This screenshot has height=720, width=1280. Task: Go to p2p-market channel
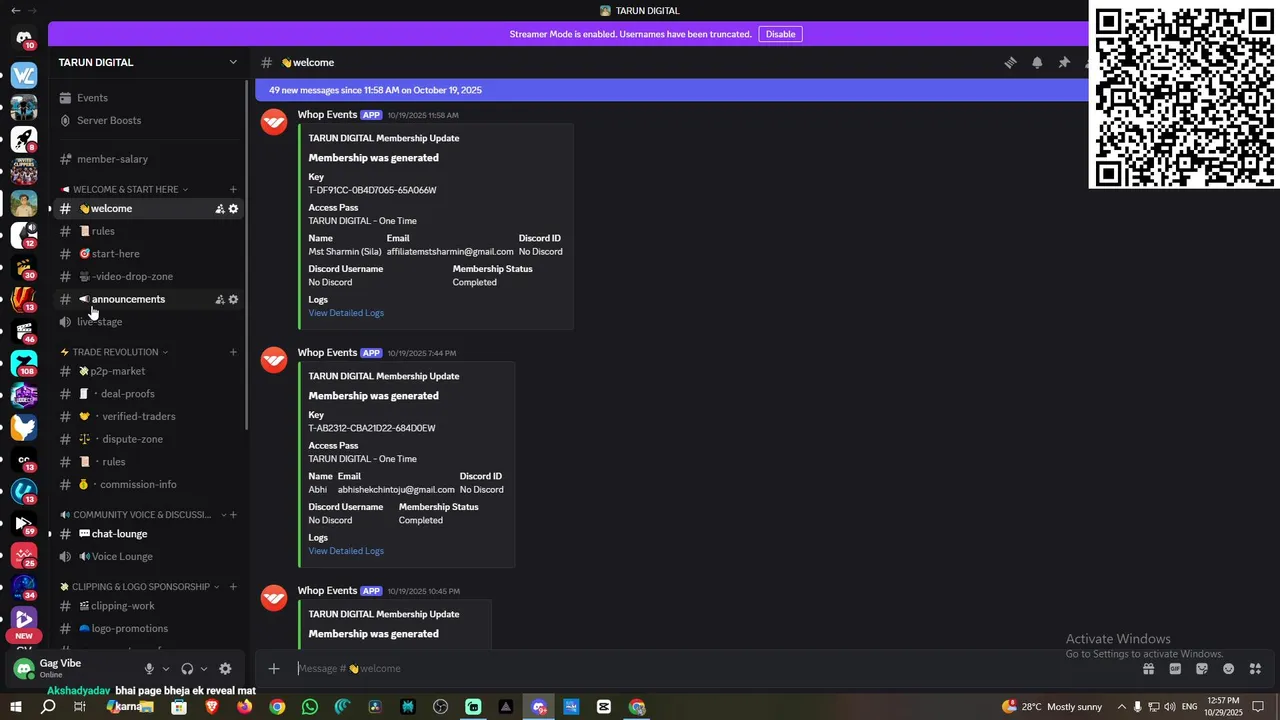click(148, 371)
